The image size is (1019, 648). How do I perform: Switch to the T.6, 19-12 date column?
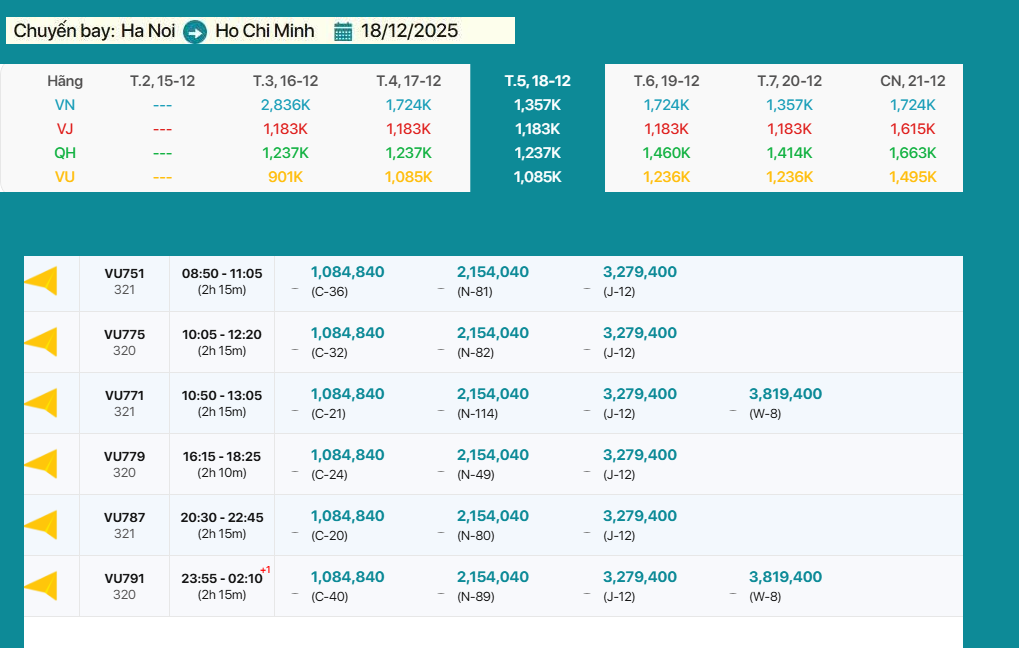click(666, 81)
